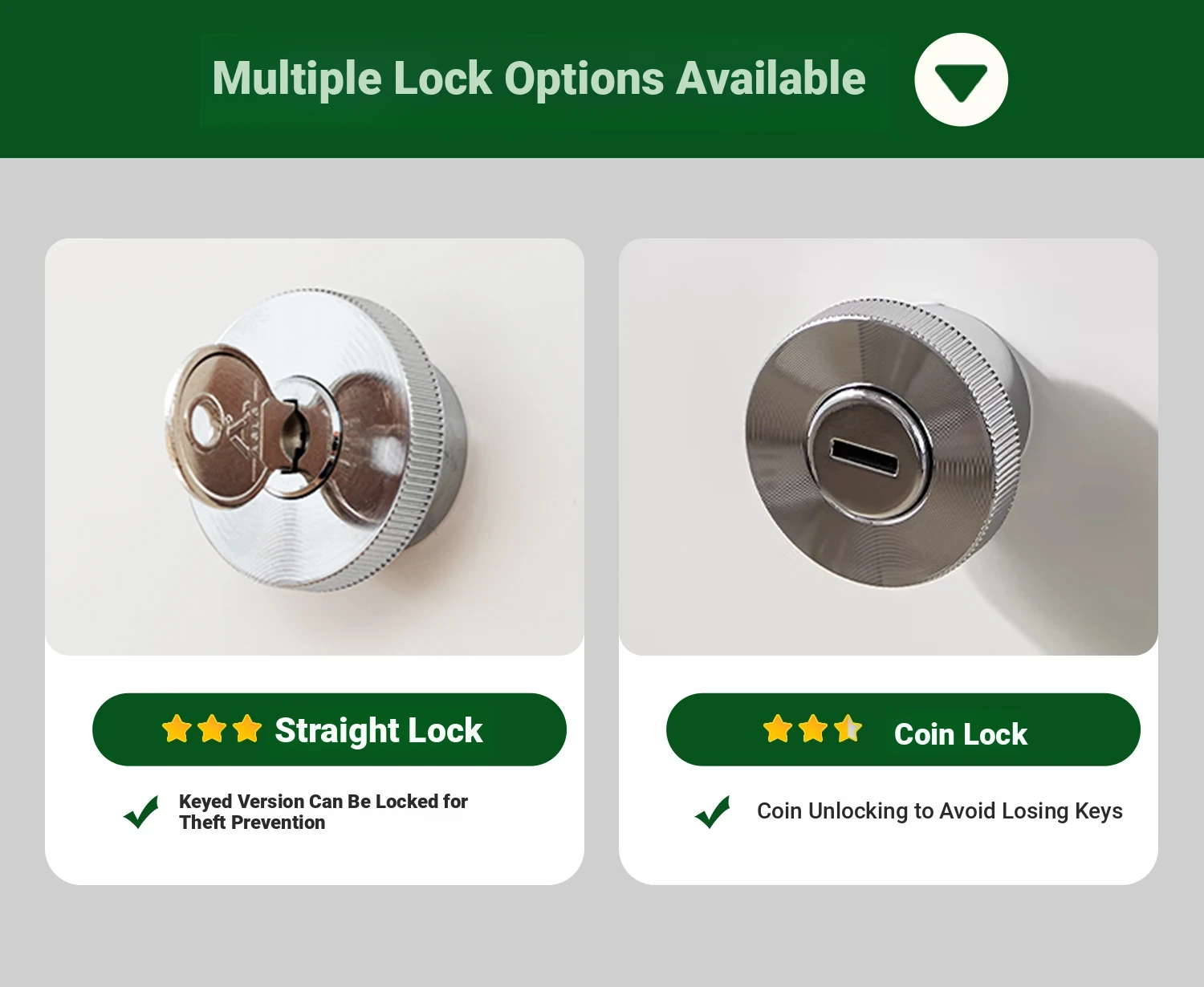Viewport: 1204px width, 987px height.
Task: Select the Coin Lock green button
Action: tap(903, 729)
